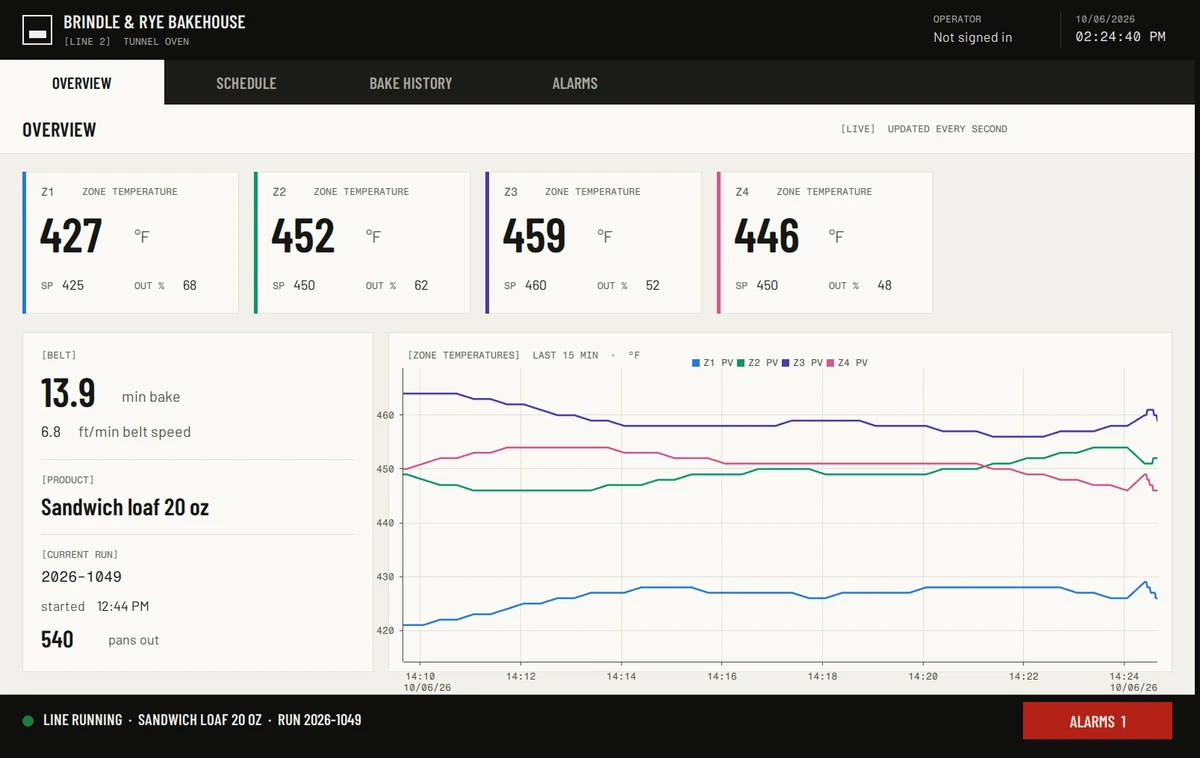Click the status bar text RUN 2026-1049
This screenshot has height=758, width=1200.
(x=319, y=720)
